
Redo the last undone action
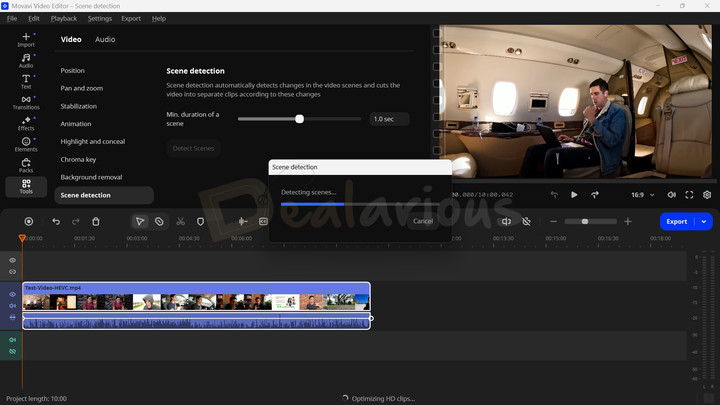tap(76, 221)
